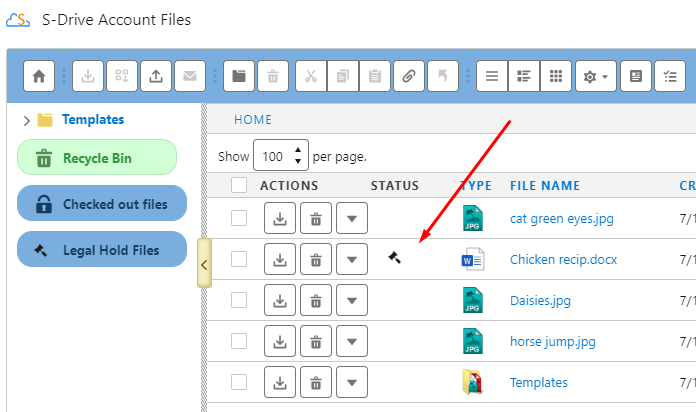Delete the horse jump.jpg file
This screenshot has width=696, height=412.
coord(315,341)
